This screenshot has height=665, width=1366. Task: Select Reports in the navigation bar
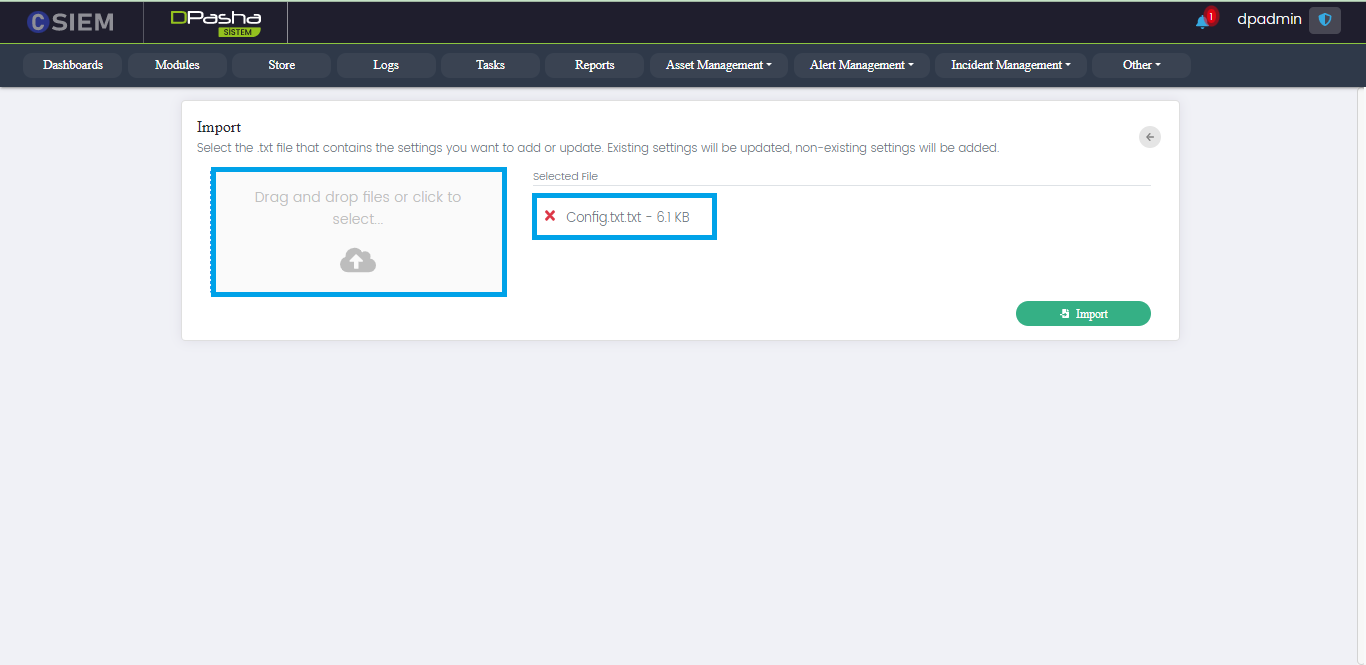594,65
